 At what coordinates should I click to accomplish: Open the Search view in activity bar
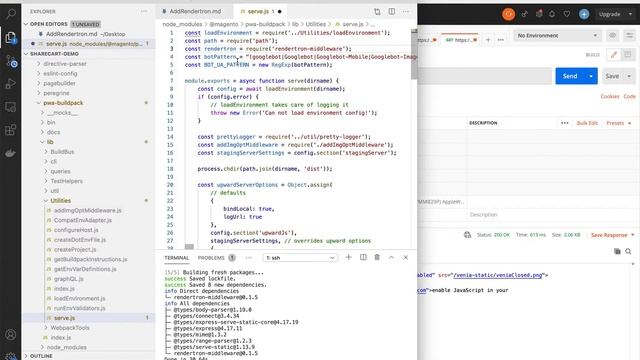coord(11,14)
